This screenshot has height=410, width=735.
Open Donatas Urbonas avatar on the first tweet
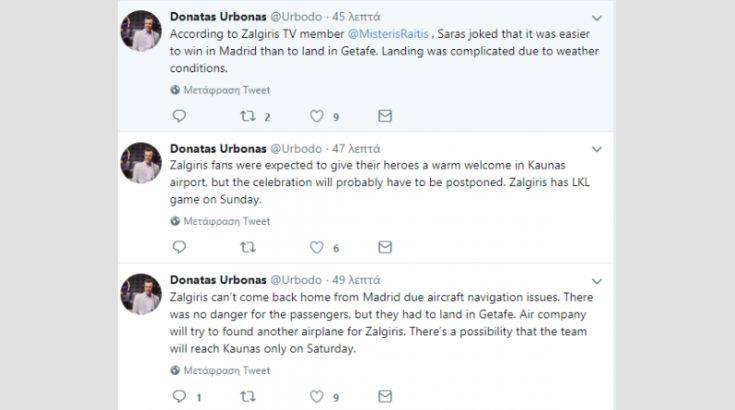pos(140,34)
